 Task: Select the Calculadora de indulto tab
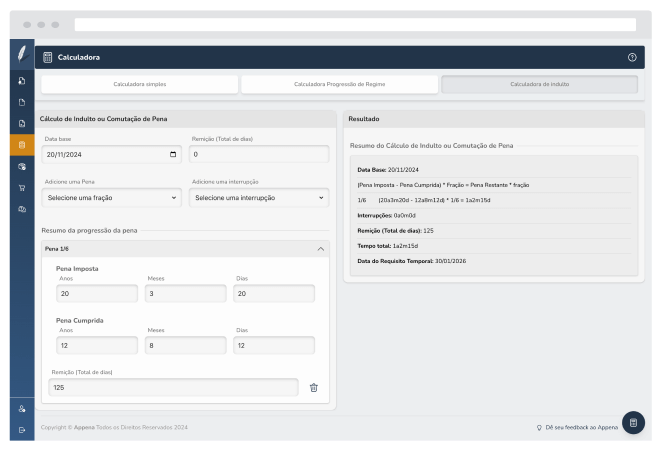(539, 84)
